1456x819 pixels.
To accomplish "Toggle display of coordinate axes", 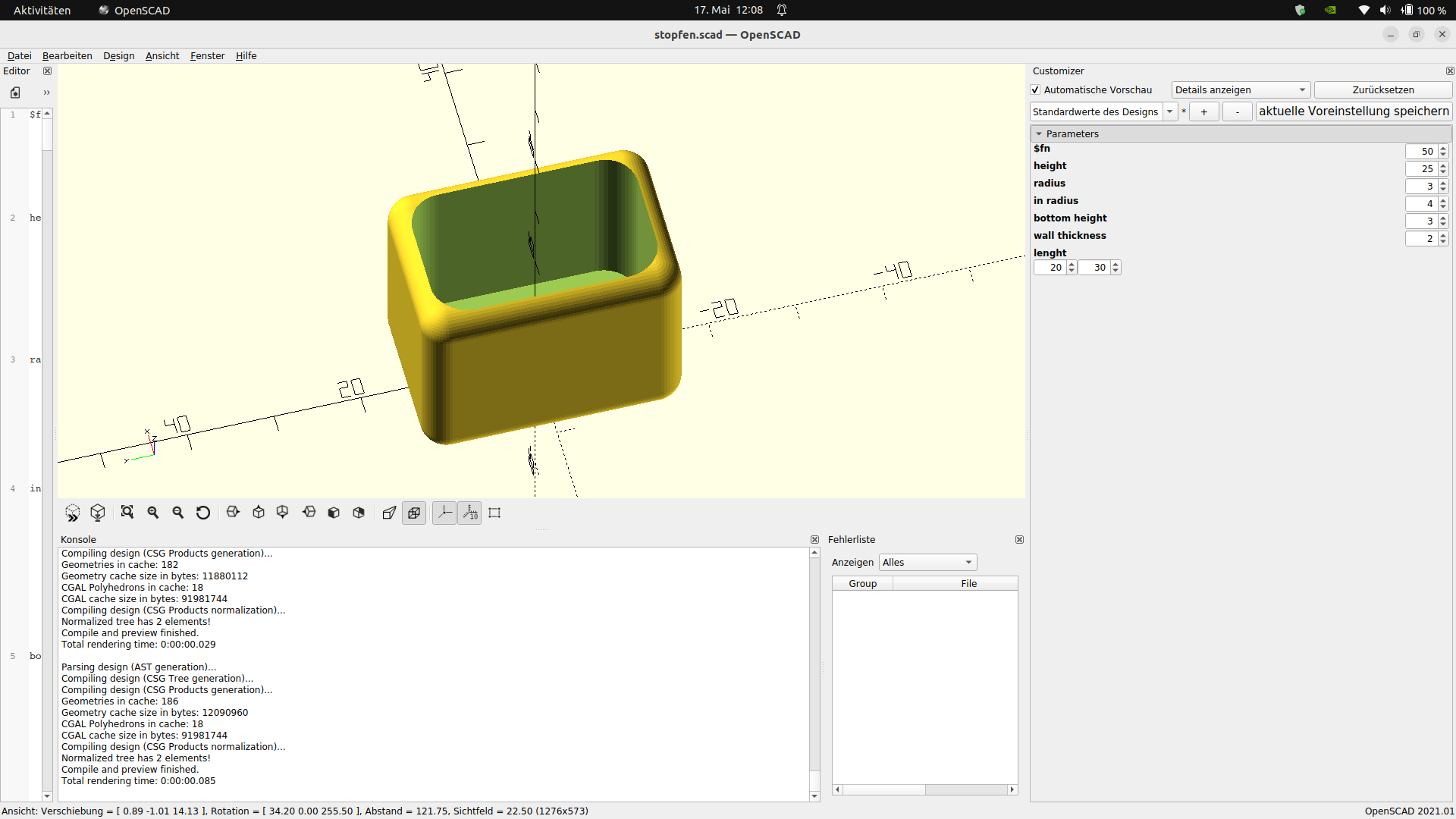I will pos(444,513).
